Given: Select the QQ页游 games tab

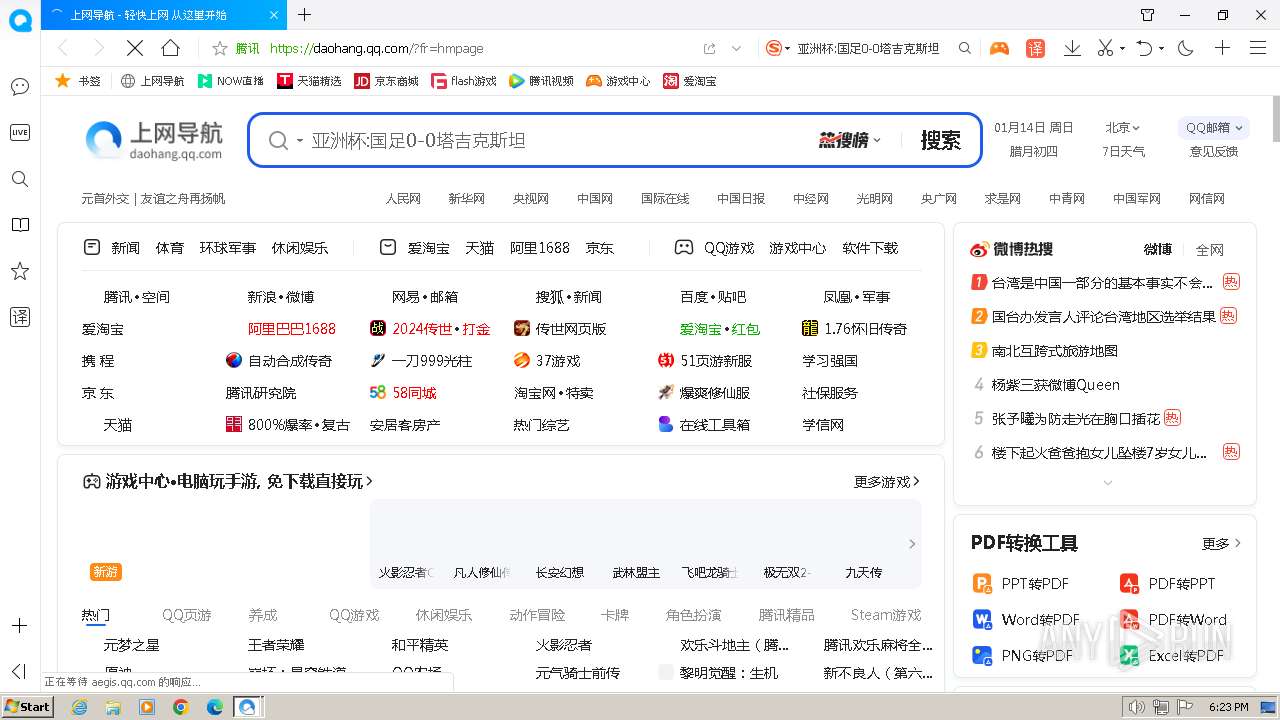Looking at the screenshot, I should tap(187, 615).
